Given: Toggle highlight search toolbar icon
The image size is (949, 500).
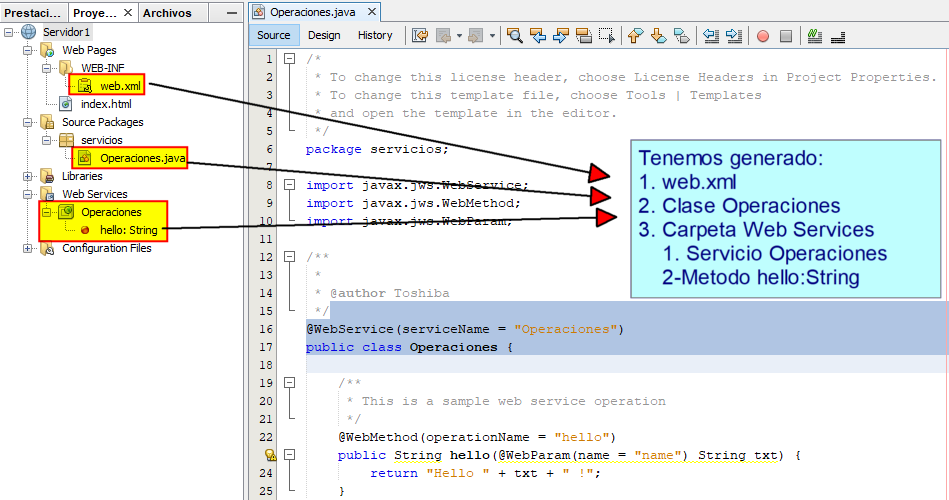Looking at the screenshot, I should [583, 36].
